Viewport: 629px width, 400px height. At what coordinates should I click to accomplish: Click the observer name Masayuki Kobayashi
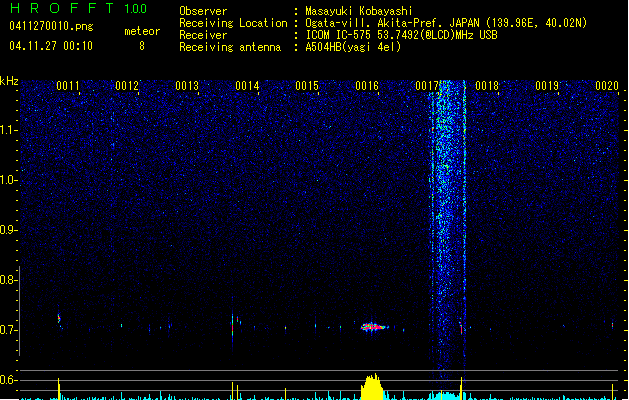(x=359, y=11)
